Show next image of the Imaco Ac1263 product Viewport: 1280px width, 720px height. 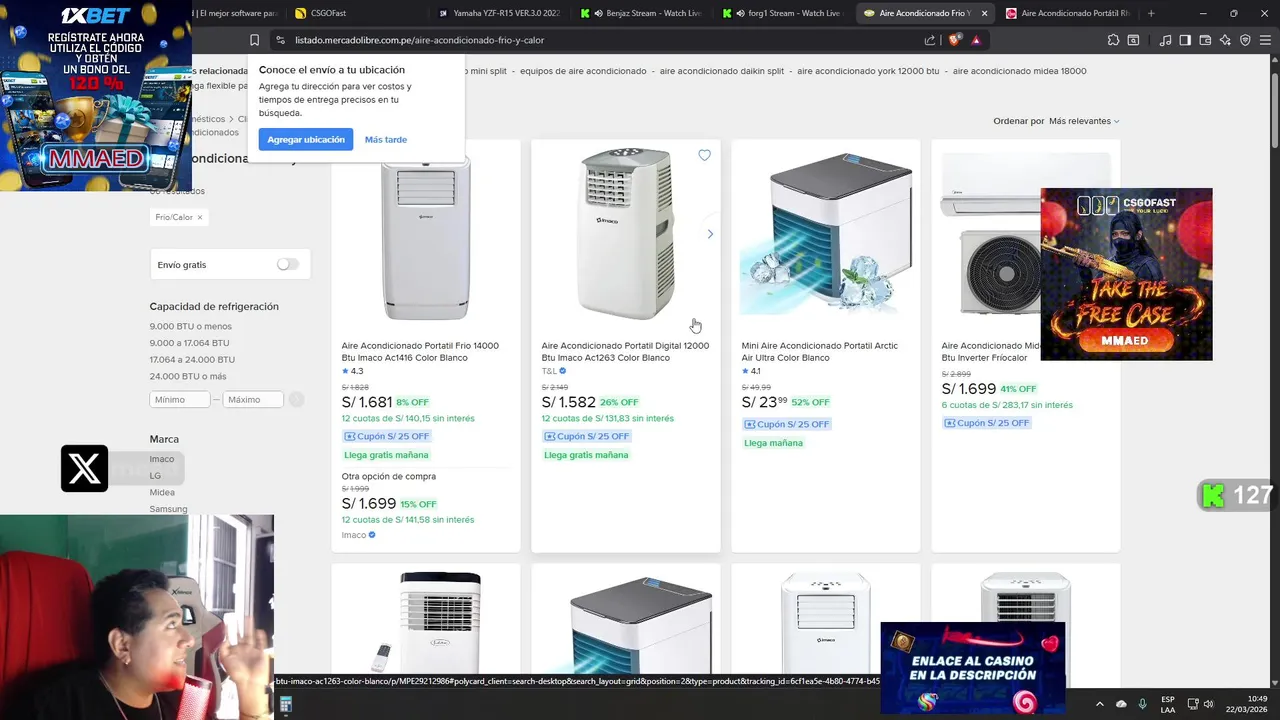coord(710,234)
